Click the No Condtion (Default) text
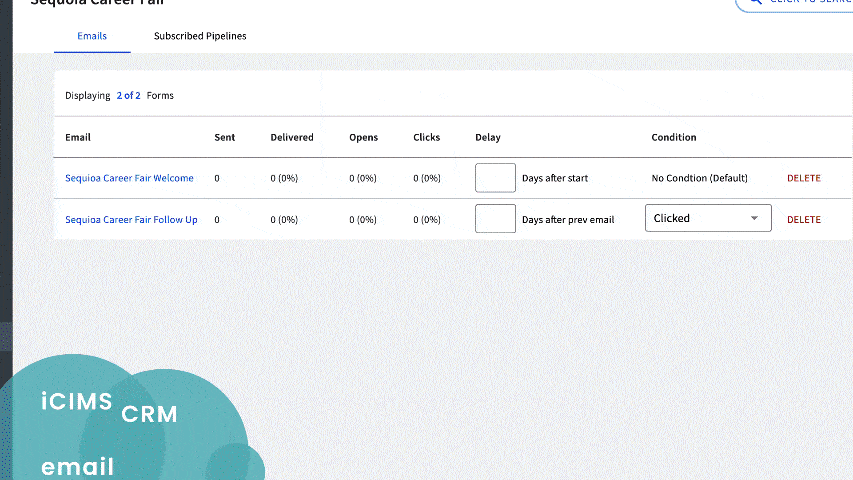This screenshot has width=853, height=480. 699,178
